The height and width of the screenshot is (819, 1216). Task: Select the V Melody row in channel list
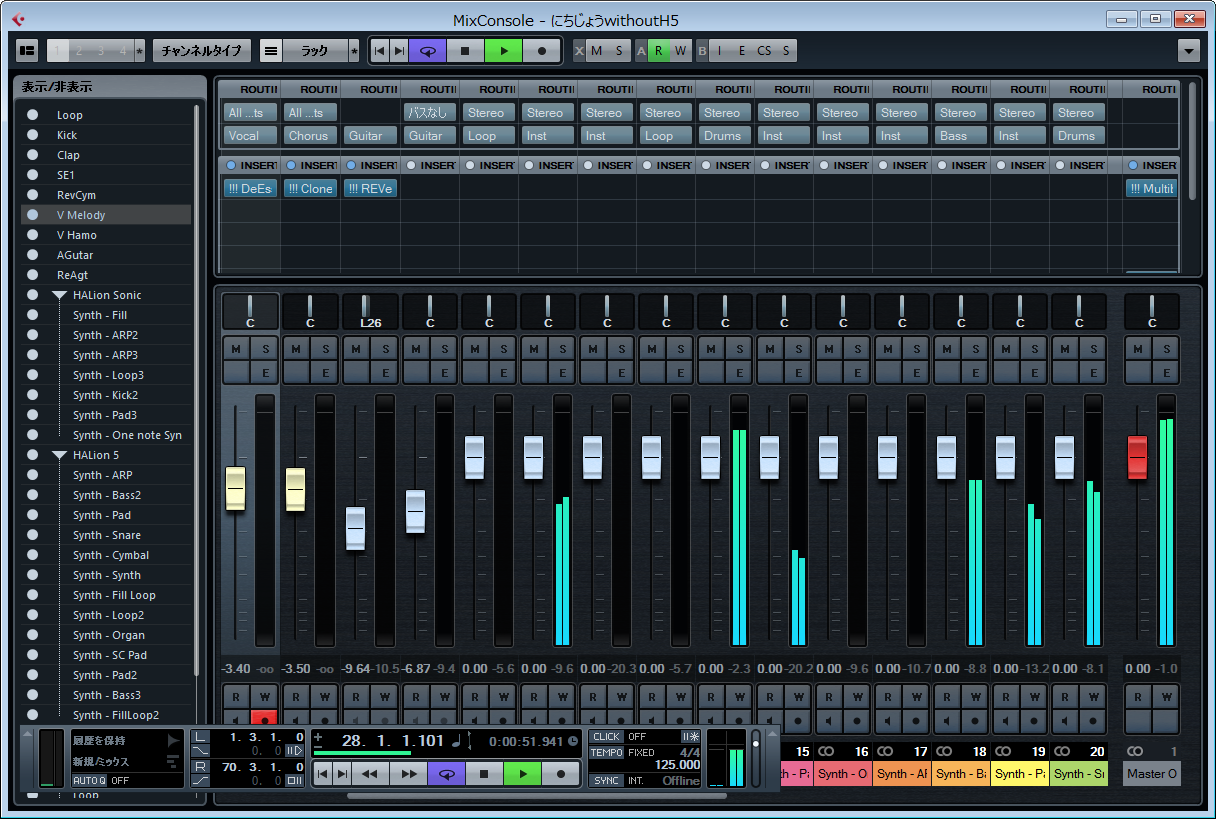(106, 215)
